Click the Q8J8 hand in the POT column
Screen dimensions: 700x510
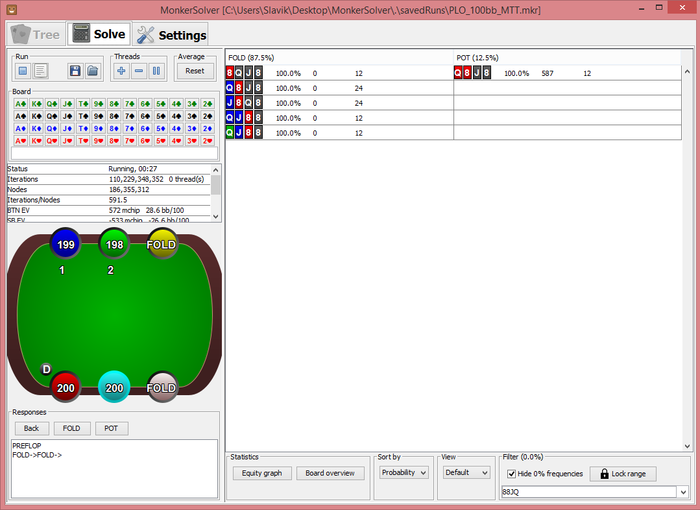tap(472, 73)
